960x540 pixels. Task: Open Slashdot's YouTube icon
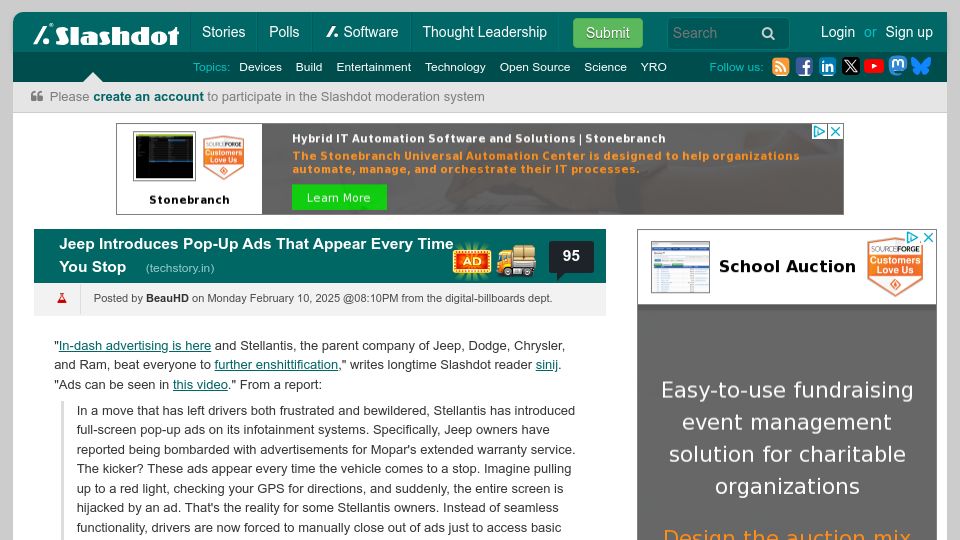click(874, 66)
